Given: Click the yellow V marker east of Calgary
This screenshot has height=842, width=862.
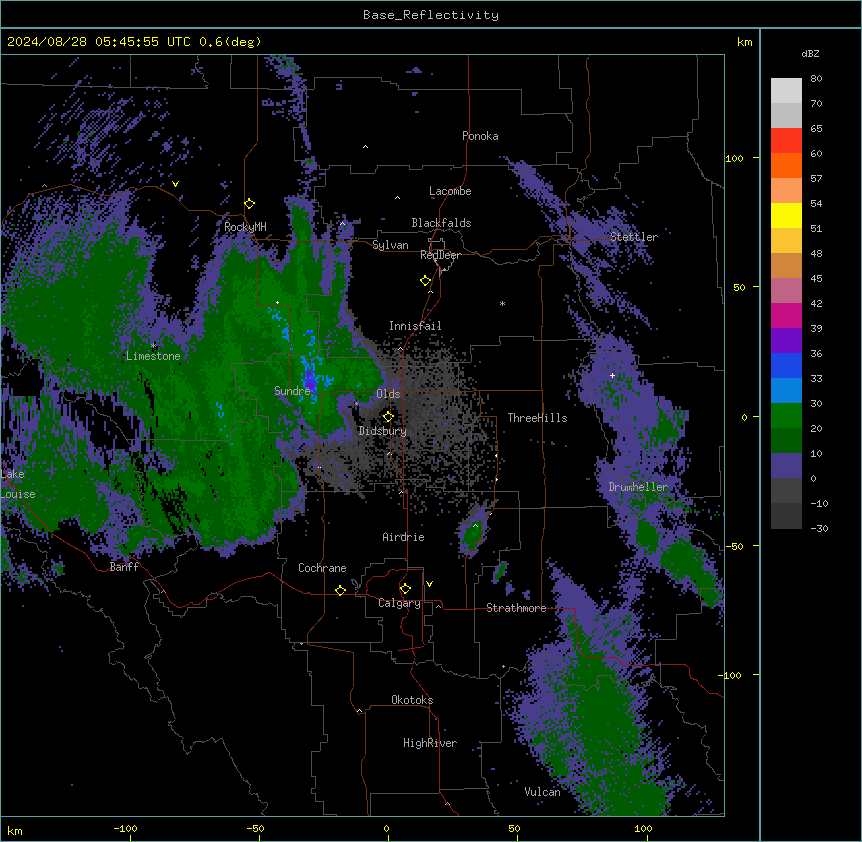Looking at the screenshot, I should tap(429, 584).
